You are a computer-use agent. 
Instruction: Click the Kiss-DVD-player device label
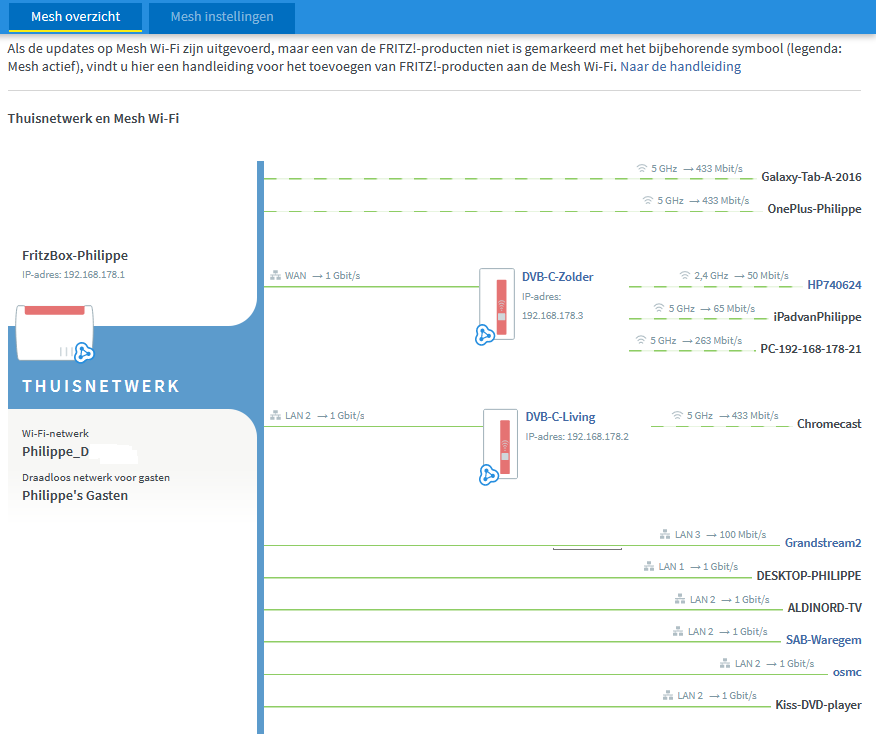coord(818,705)
